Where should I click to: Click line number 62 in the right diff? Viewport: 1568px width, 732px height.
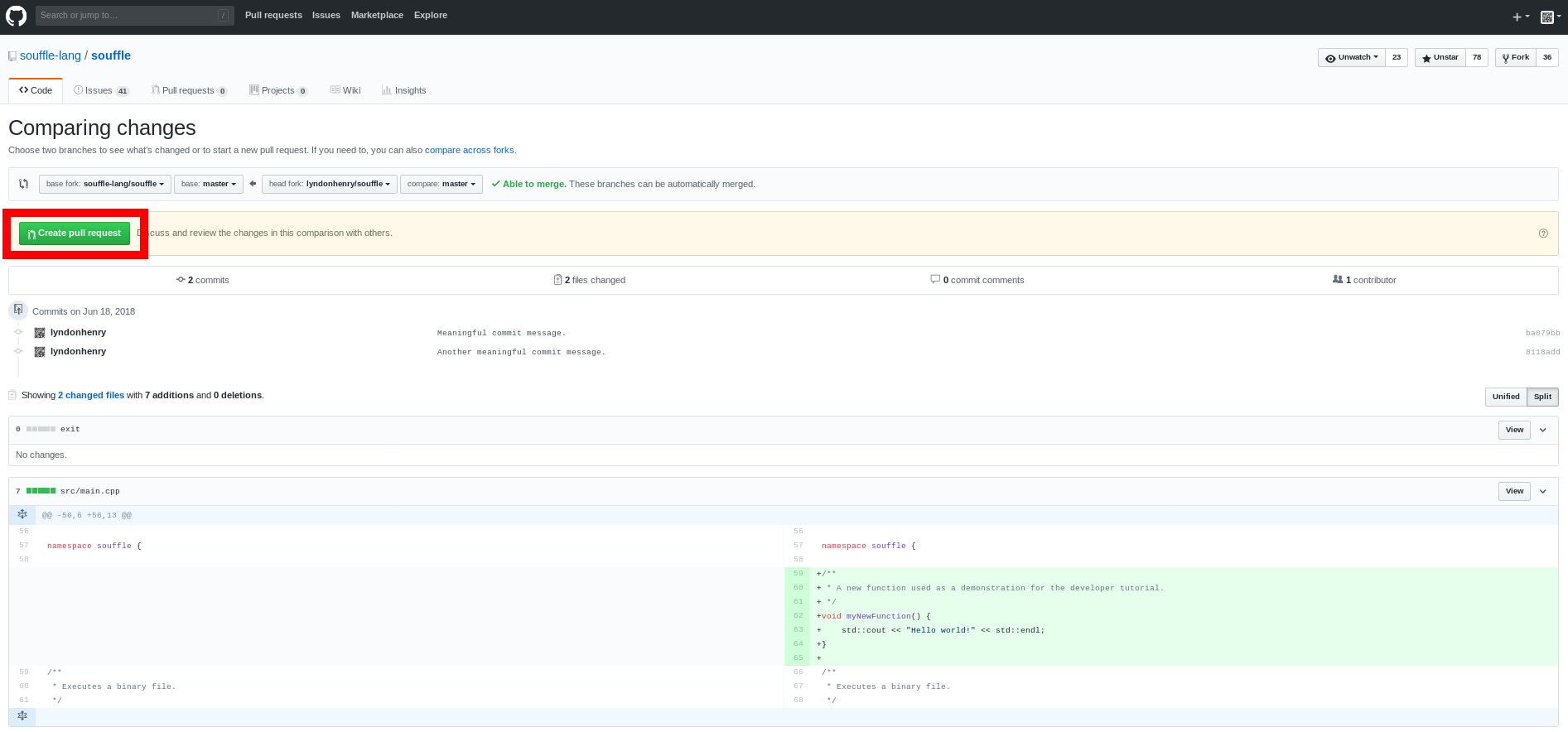(798, 615)
